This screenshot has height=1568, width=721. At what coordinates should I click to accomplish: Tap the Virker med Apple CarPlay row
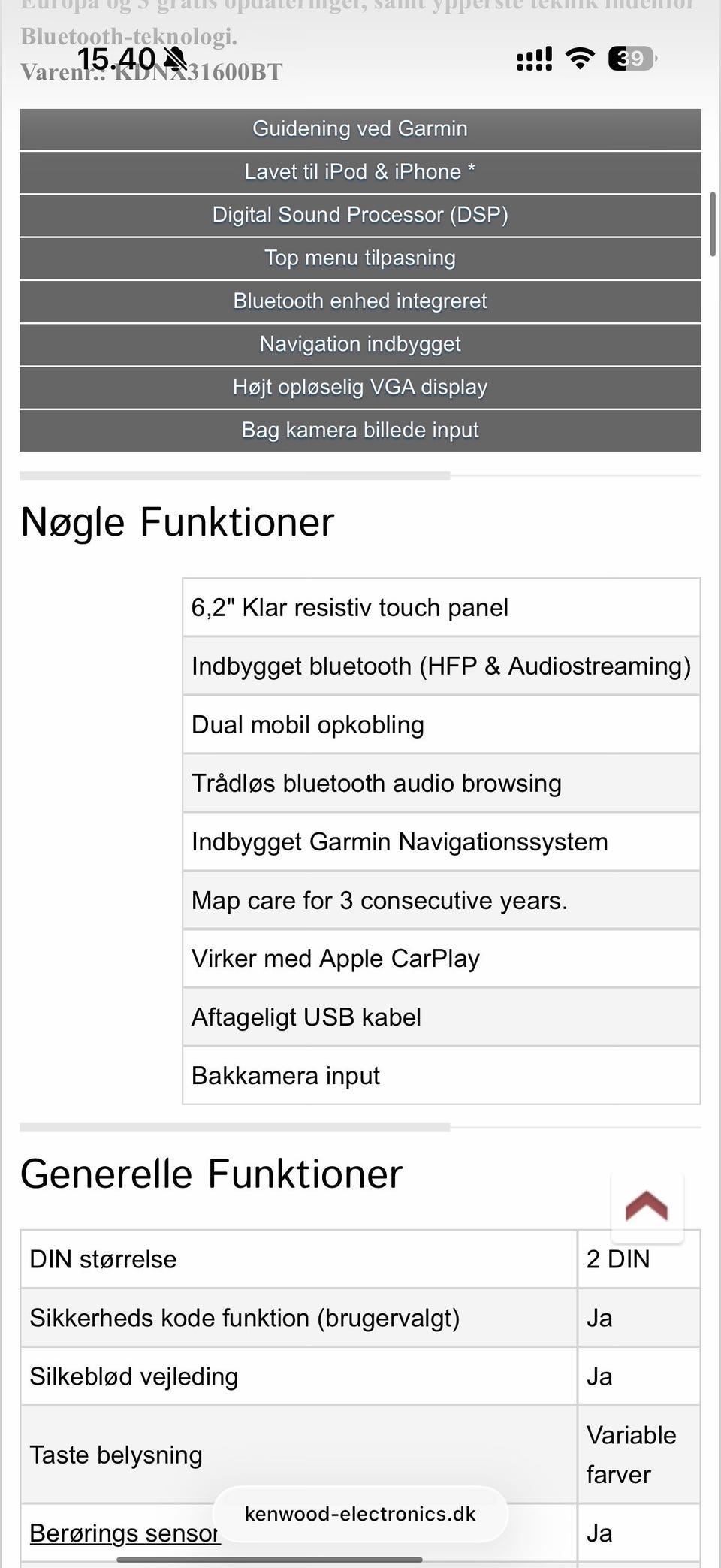442,959
